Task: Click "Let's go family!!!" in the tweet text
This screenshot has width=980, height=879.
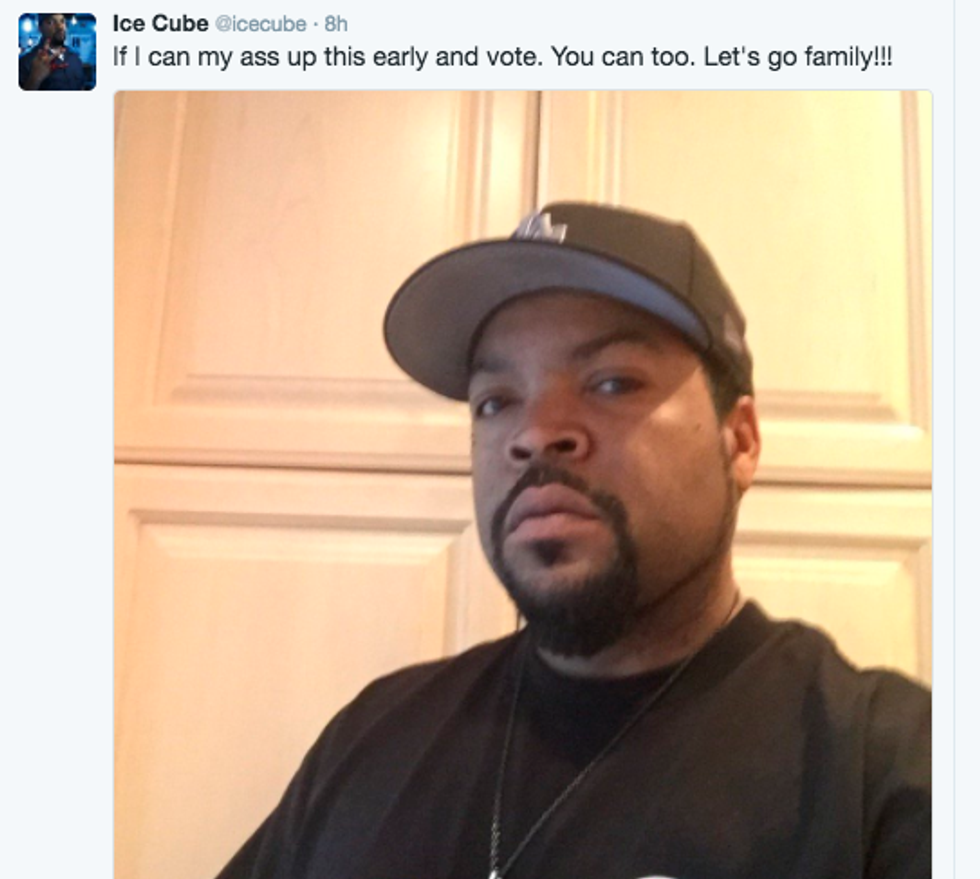Action: click(x=798, y=58)
